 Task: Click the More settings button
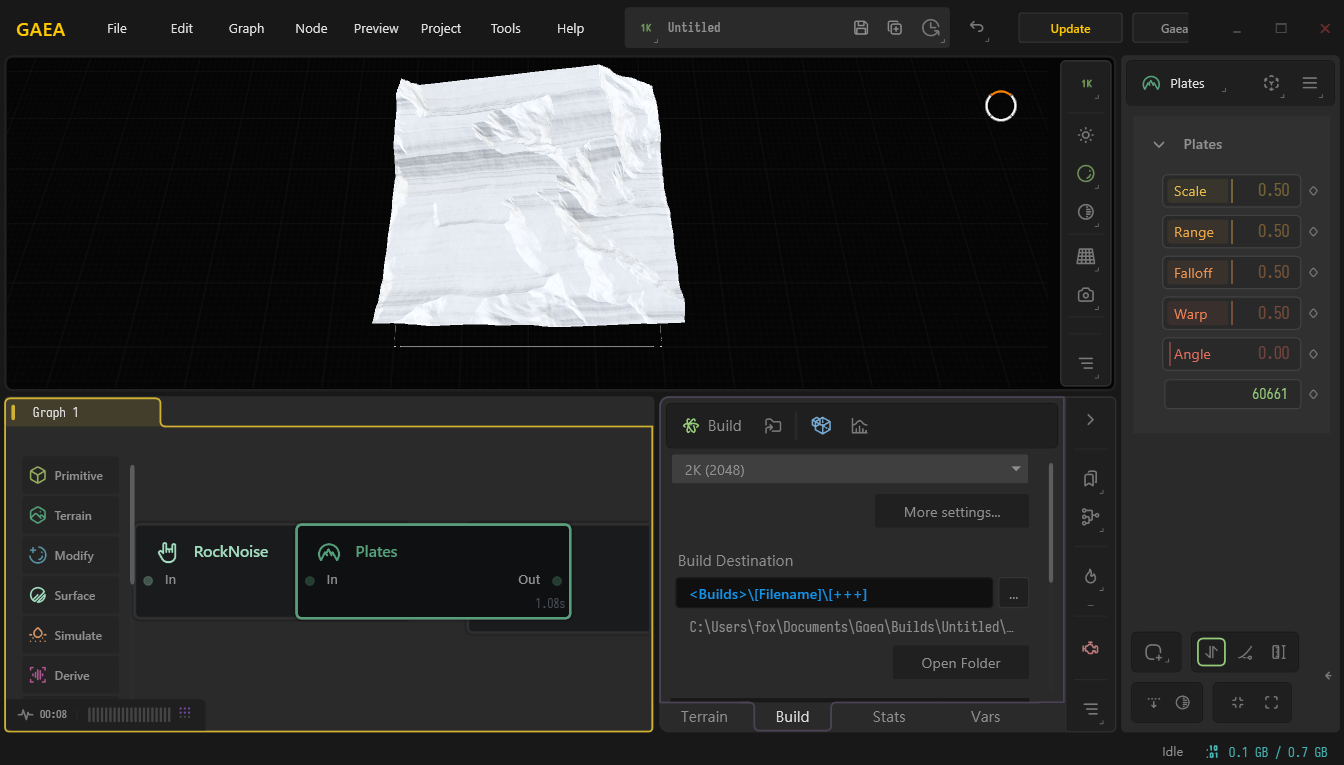[951, 512]
